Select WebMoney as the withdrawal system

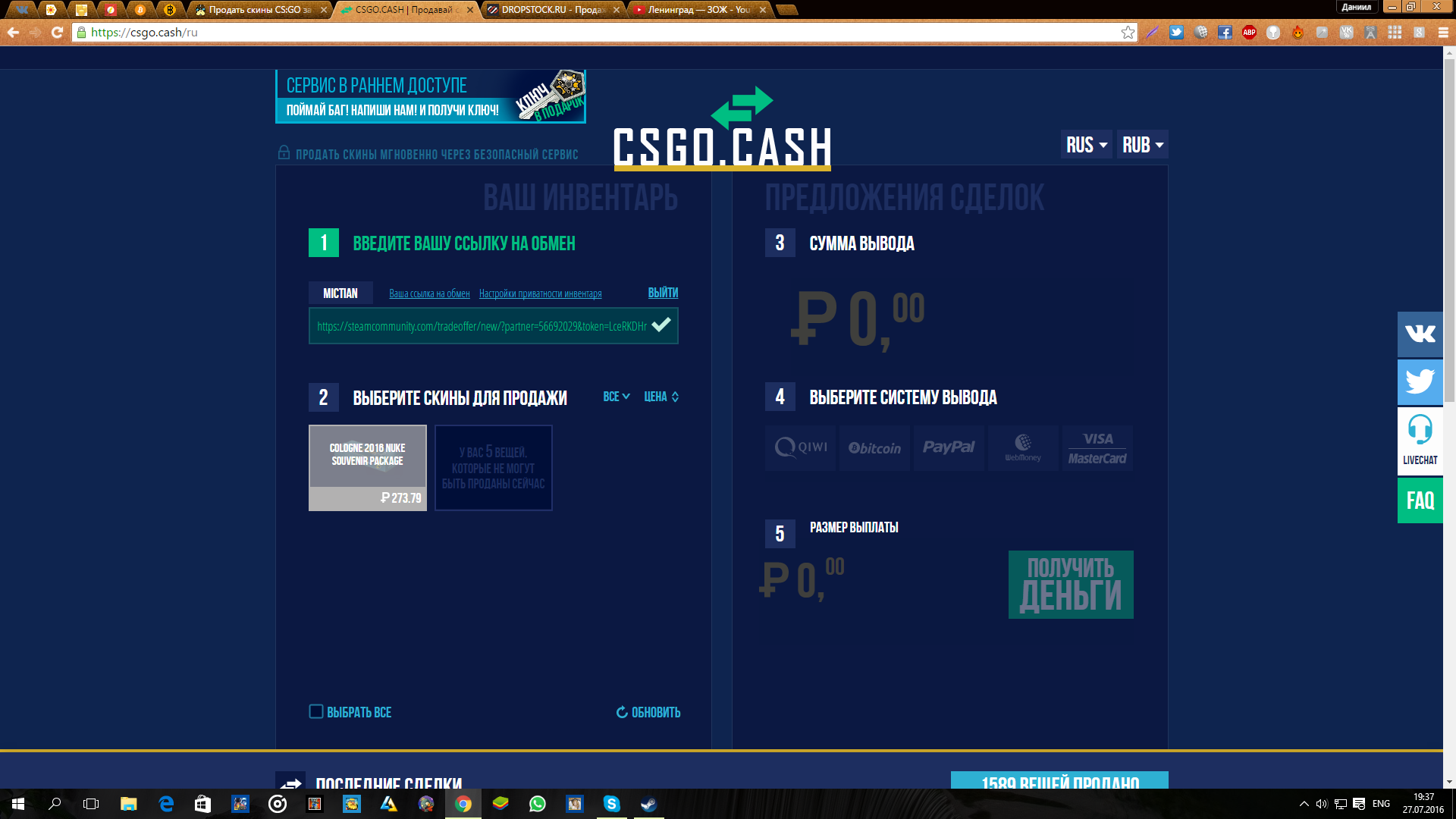[x=1023, y=448]
